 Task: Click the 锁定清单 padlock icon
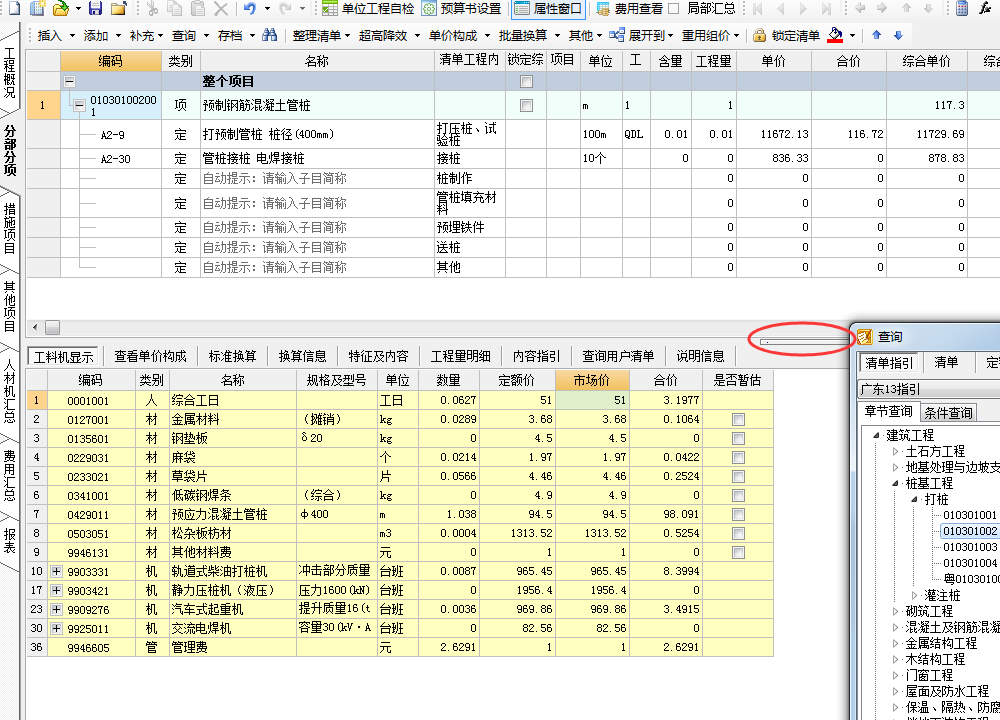pyautogui.click(x=759, y=35)
